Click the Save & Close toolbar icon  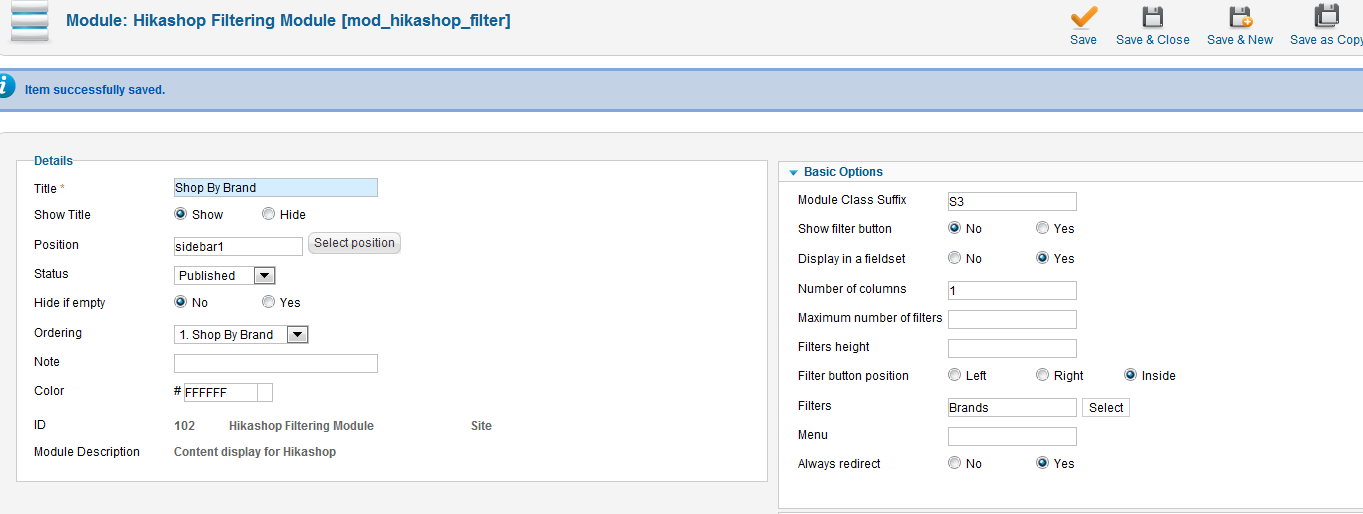coord(1153,18)
